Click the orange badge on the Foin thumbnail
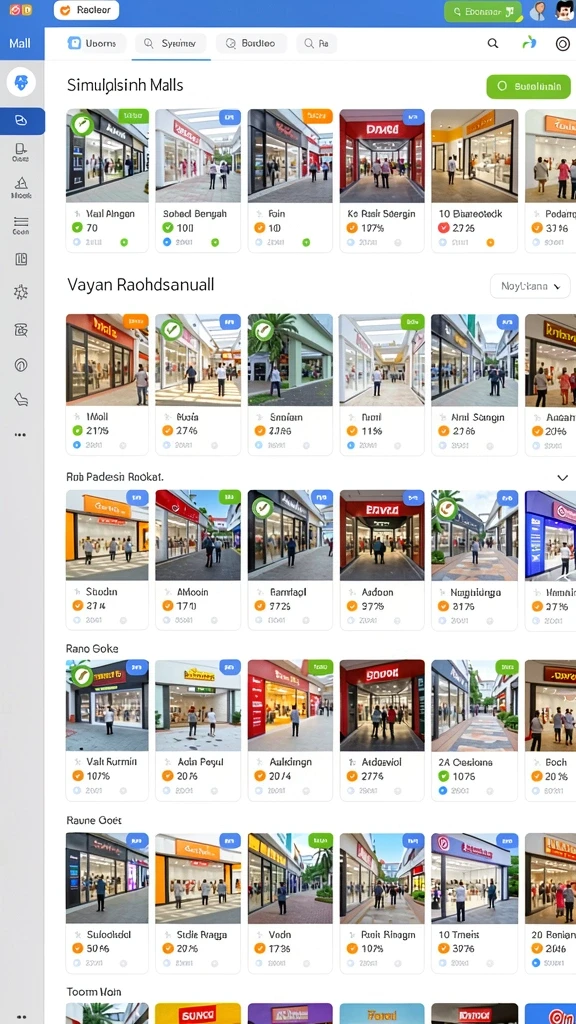The height and width of the screenshot is (1024, 576). (x=317, y=116)
